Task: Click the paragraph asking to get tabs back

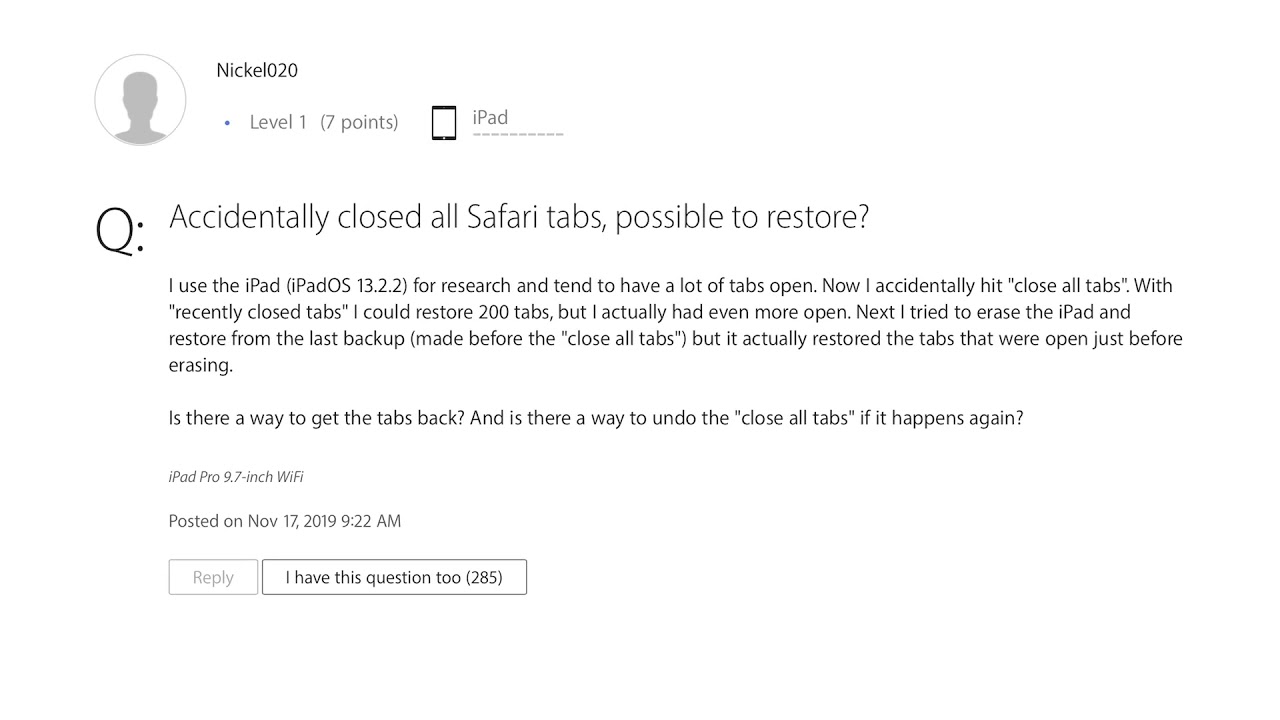Action: (596, 418)
